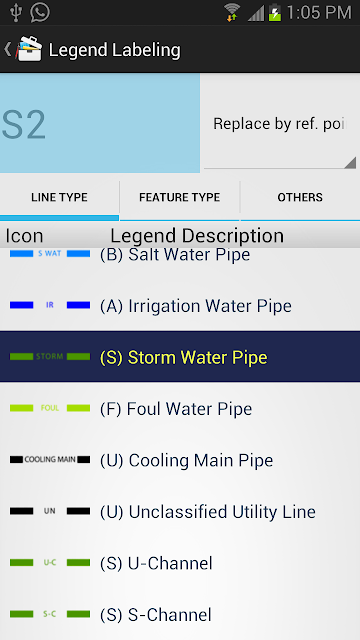
Task: Switch to the OTHERS tab
Action: pyautogui.click(x=300, y=198)
